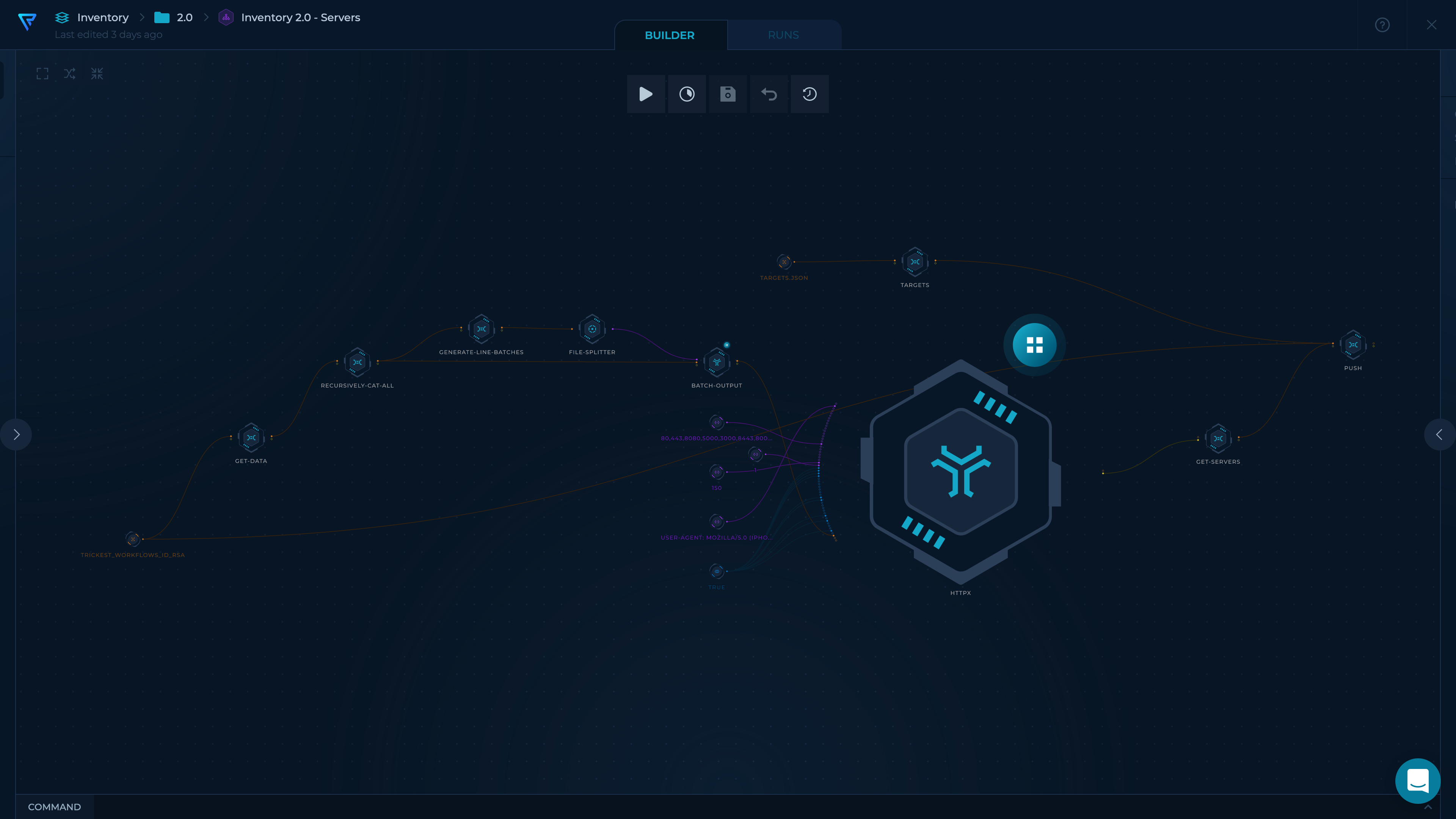
Task: Click the run workflow play button
Action: pos(645,94)
